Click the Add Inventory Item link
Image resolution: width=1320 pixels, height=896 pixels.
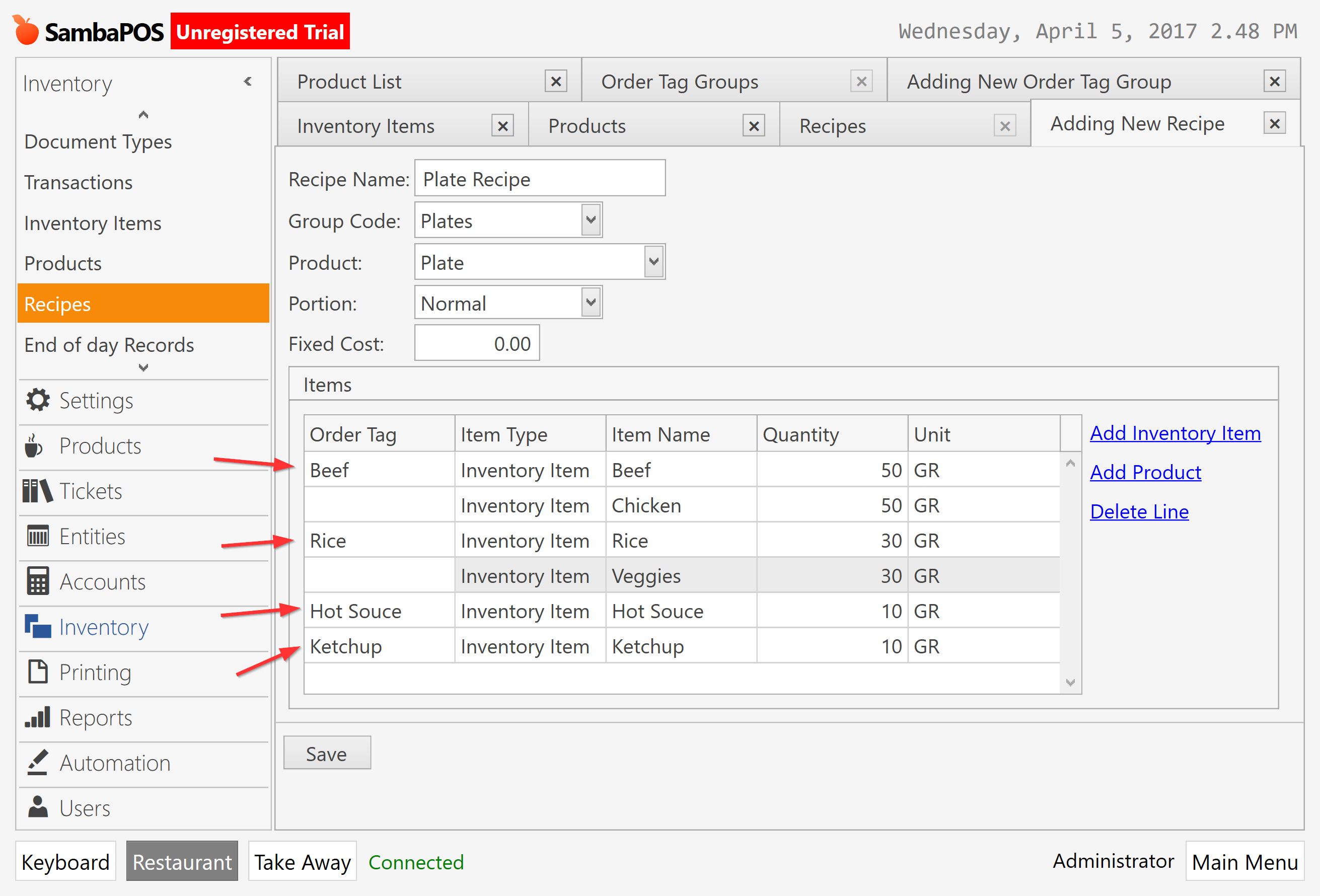(x=1175, y=433)
